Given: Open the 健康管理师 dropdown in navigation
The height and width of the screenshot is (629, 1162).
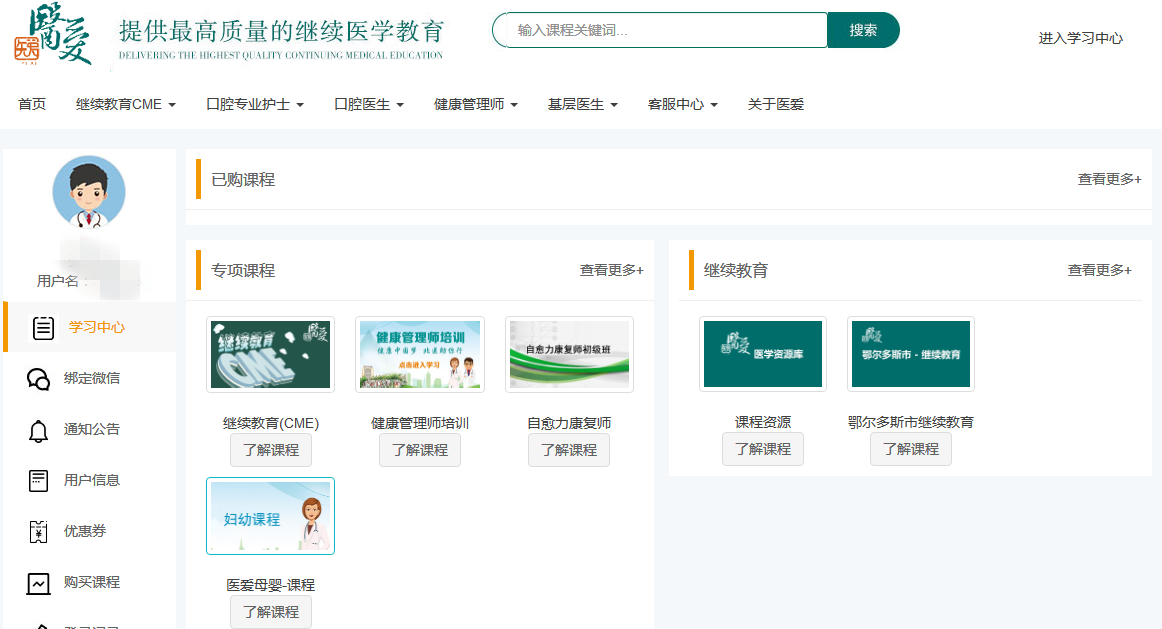Looking at the screenshot, I should [x=475, y=104].
